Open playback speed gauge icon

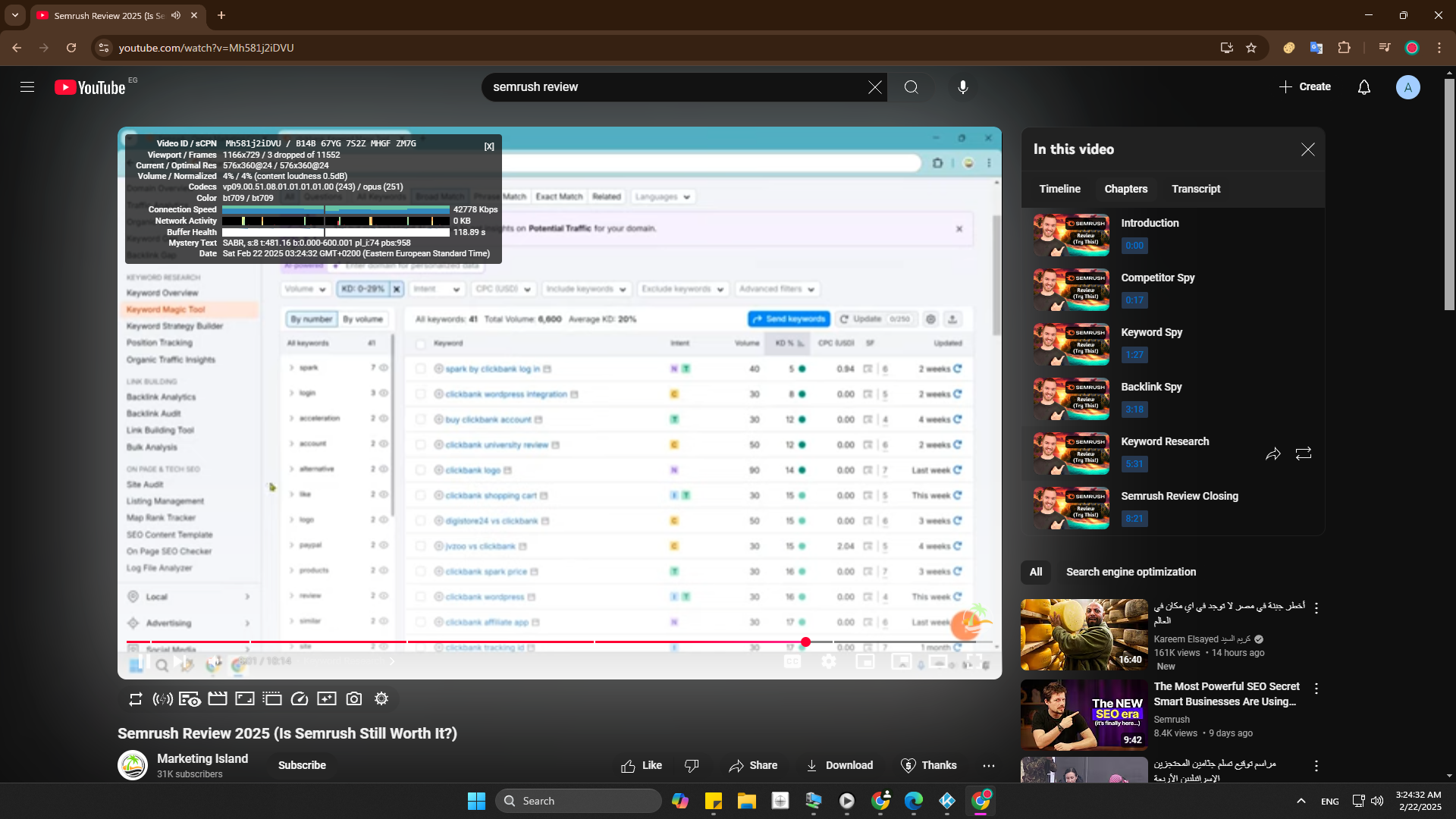pyautogui.click(x=300, y=699)
